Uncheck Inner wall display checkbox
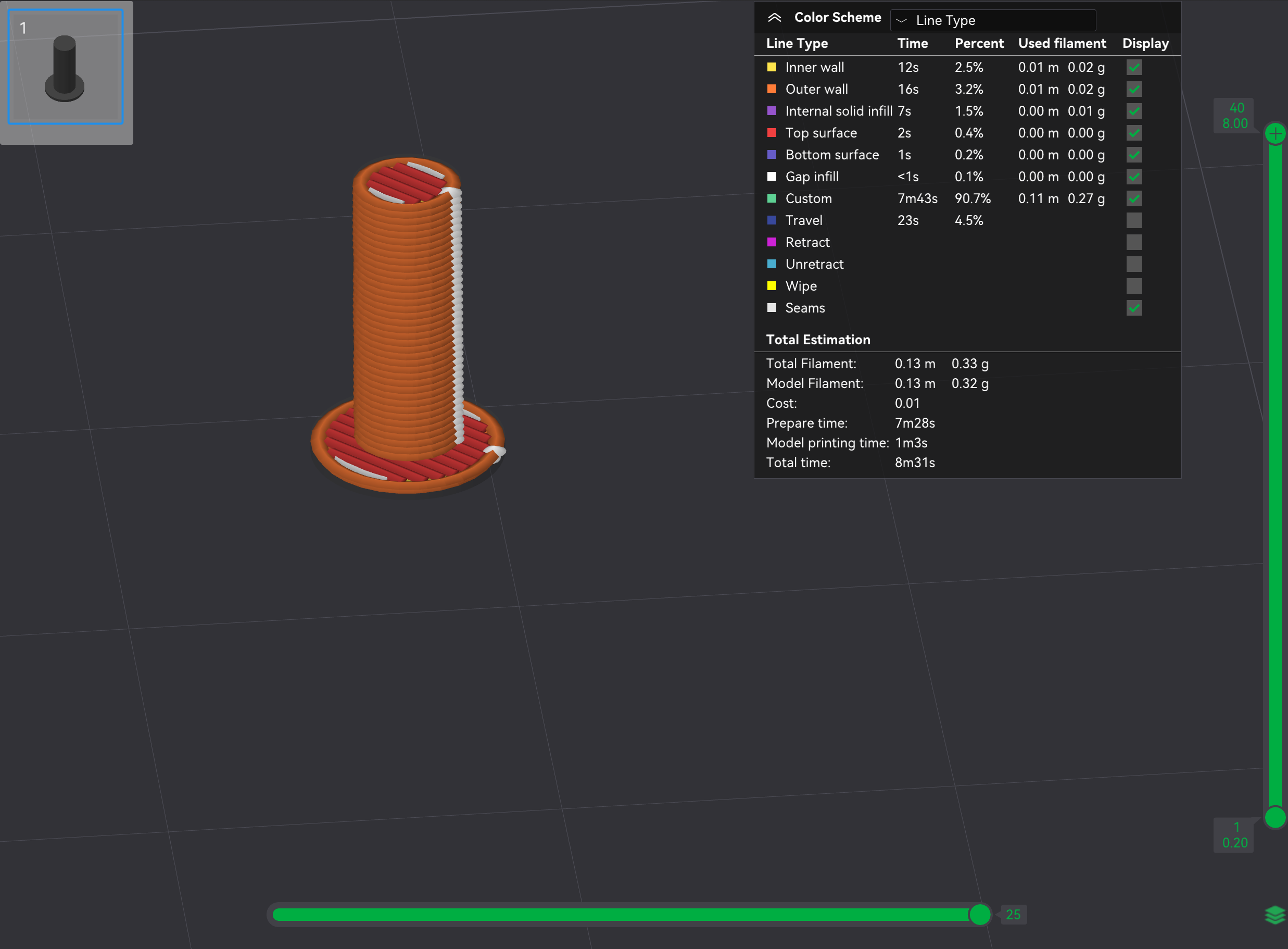 (x=1133, y=67)
